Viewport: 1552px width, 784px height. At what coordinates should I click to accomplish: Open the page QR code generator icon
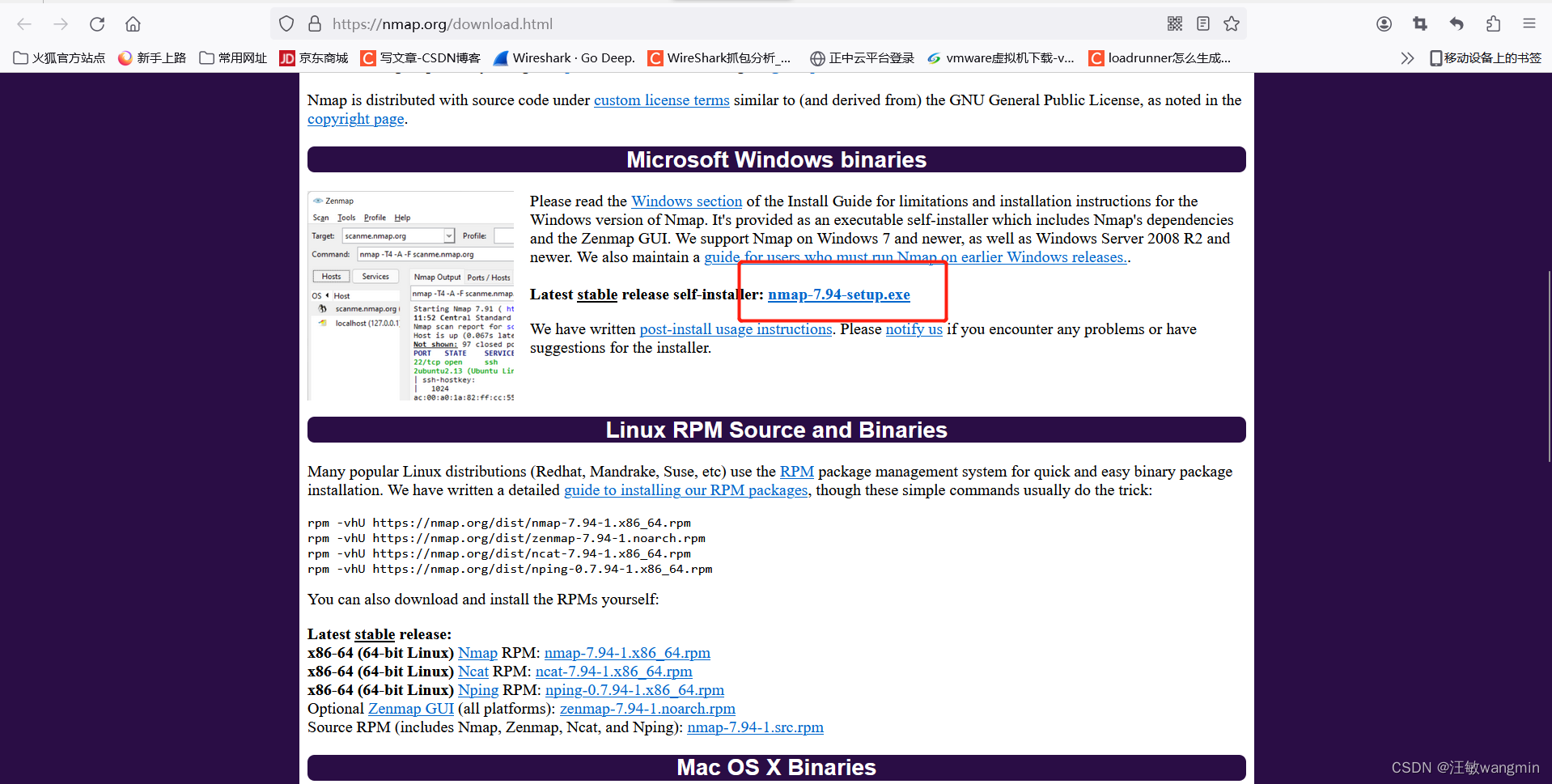pyautogui.click(x=1175, y=24)
